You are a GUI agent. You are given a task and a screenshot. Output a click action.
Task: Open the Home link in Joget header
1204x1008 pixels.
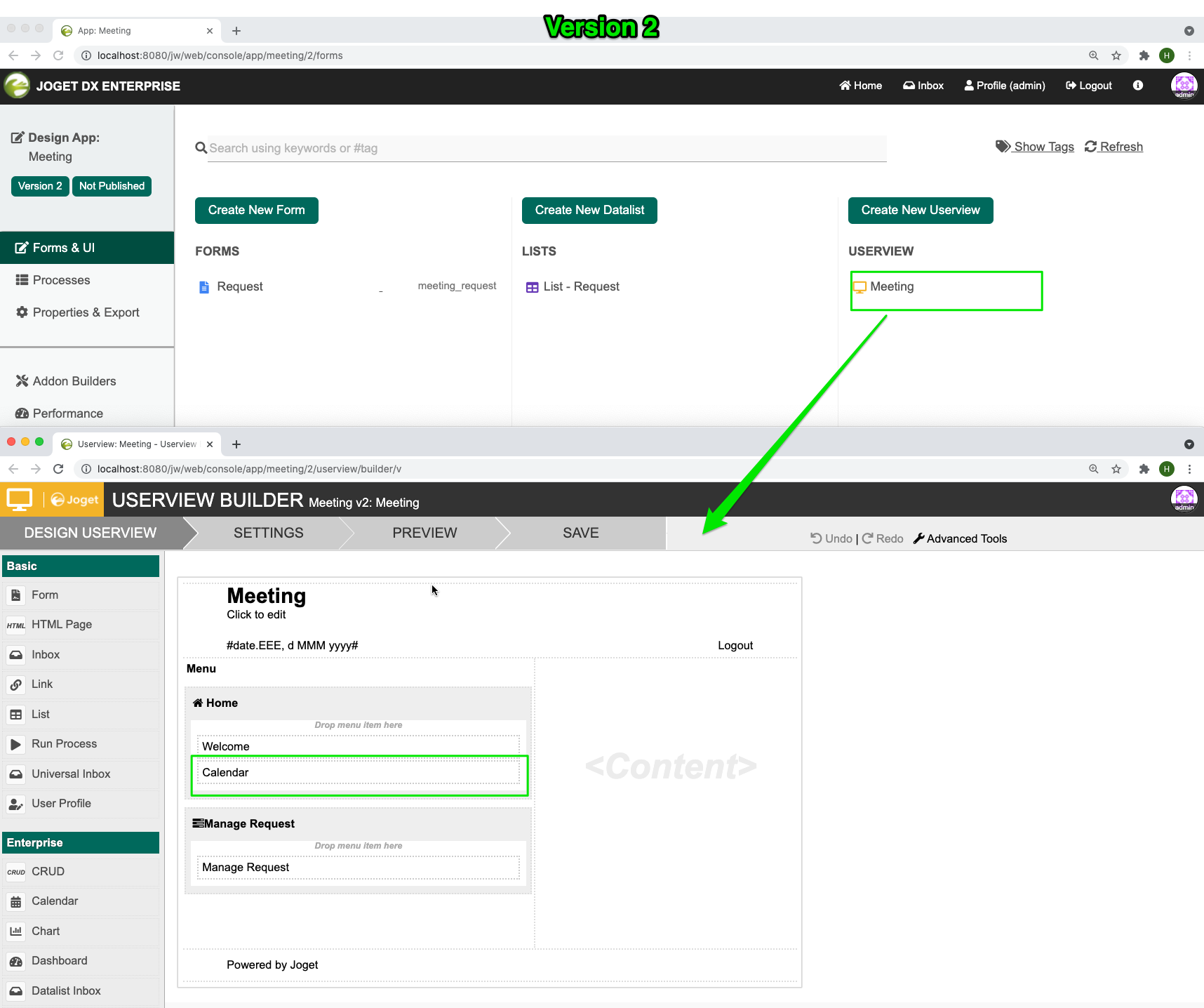pyautogui.click(x=861, y=86)
